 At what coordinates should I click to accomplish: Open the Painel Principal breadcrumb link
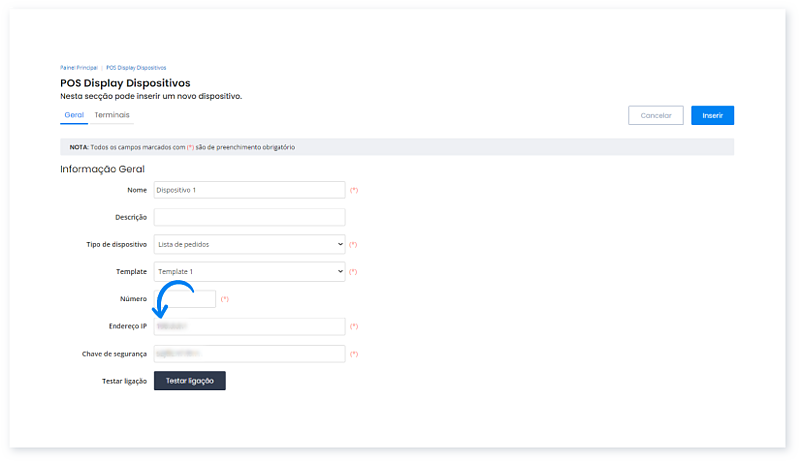[77, 67]
